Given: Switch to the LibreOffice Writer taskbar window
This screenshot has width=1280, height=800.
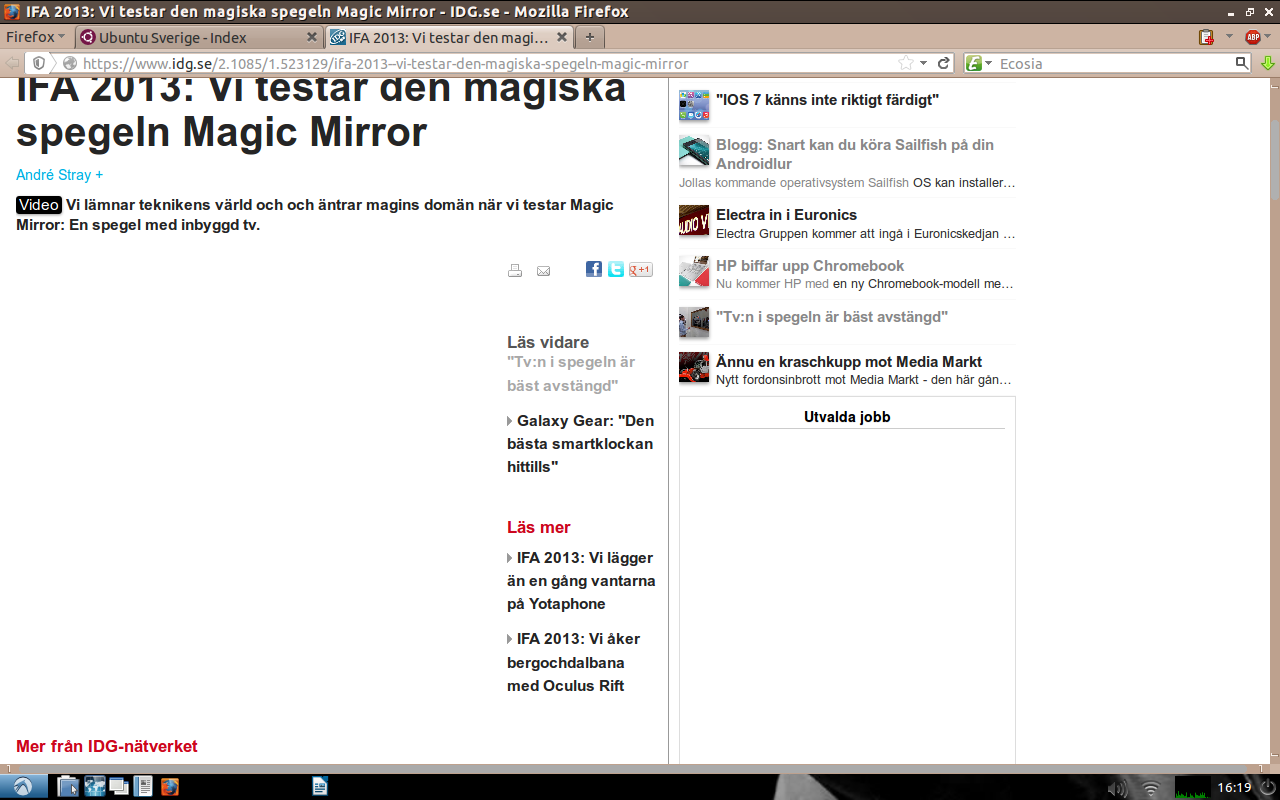Looking at the screenshot, I should point(320,787).
